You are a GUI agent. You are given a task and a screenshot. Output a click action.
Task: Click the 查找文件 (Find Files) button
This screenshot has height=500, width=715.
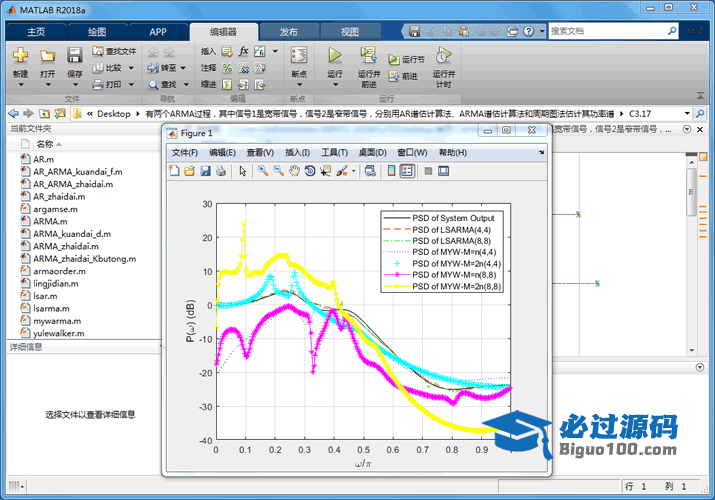tap(114, 51)
